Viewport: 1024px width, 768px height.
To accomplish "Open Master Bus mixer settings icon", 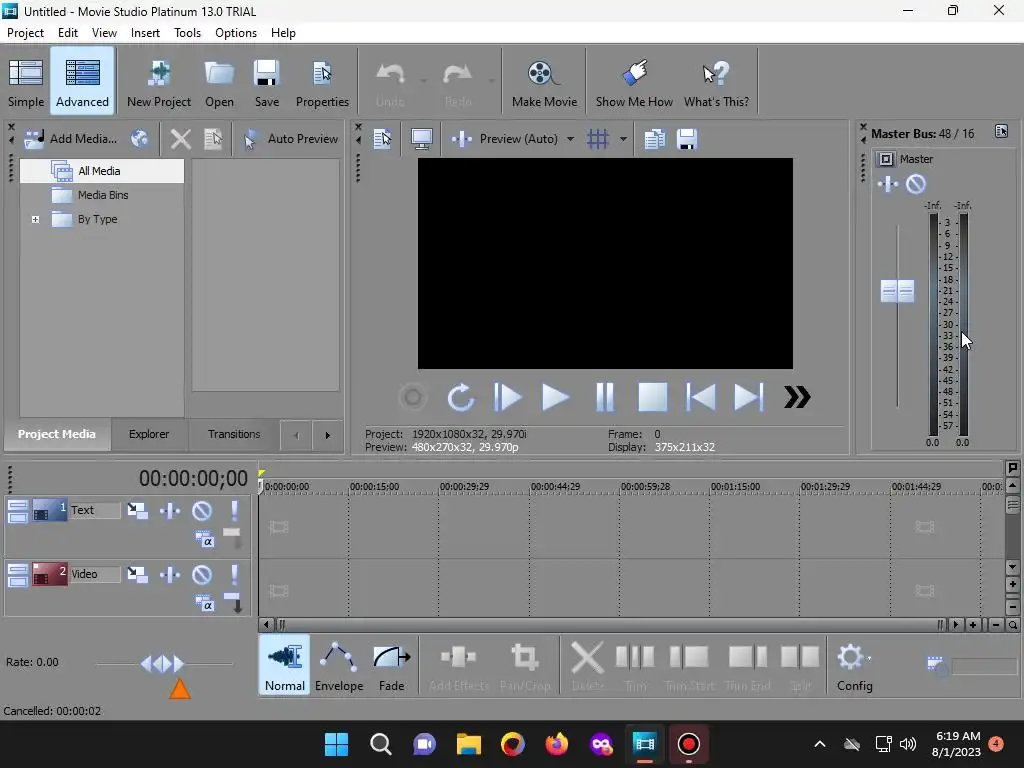I will pos(1001,131).
